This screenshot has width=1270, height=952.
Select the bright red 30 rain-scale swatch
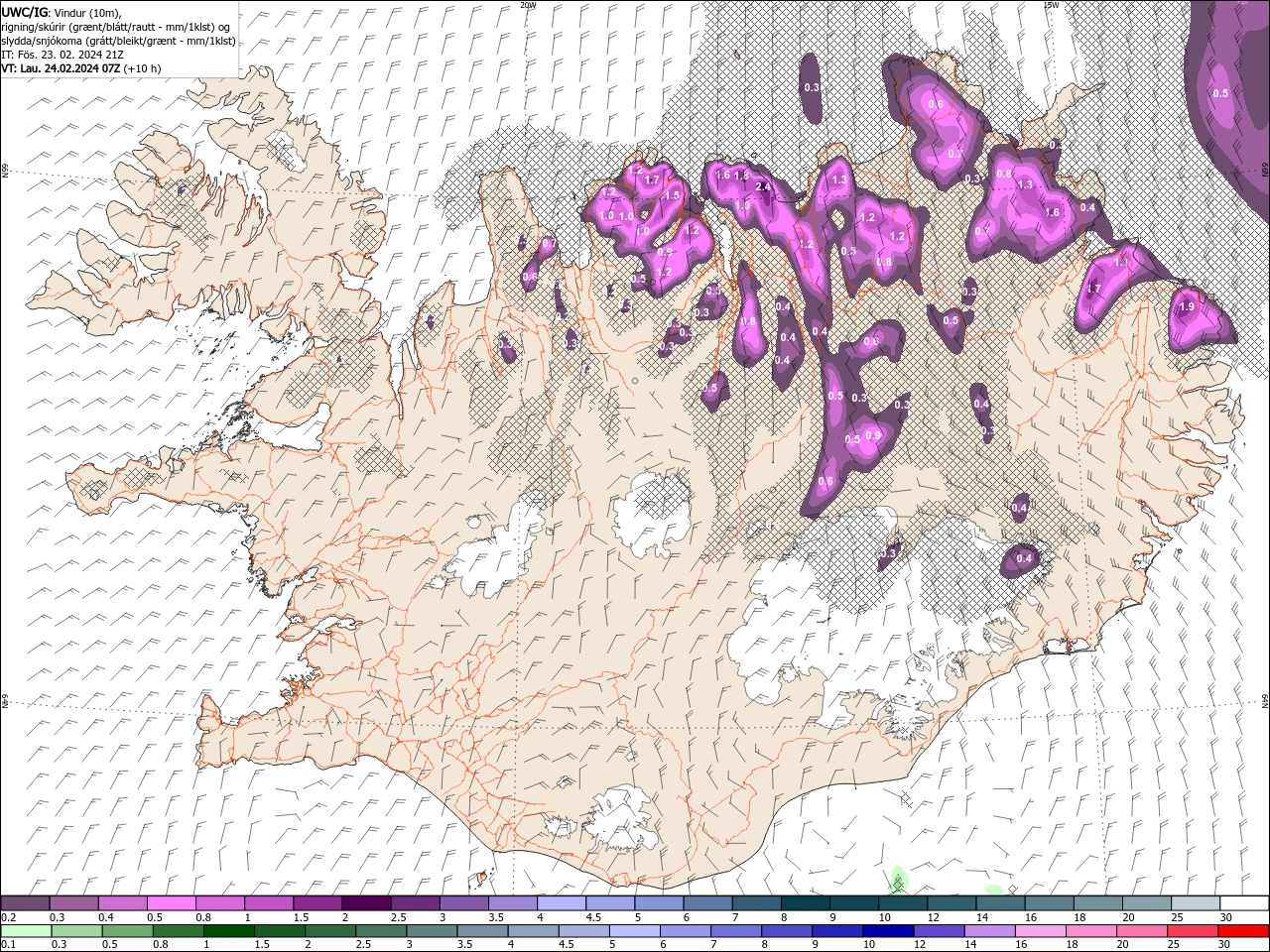pos(1241,931)
